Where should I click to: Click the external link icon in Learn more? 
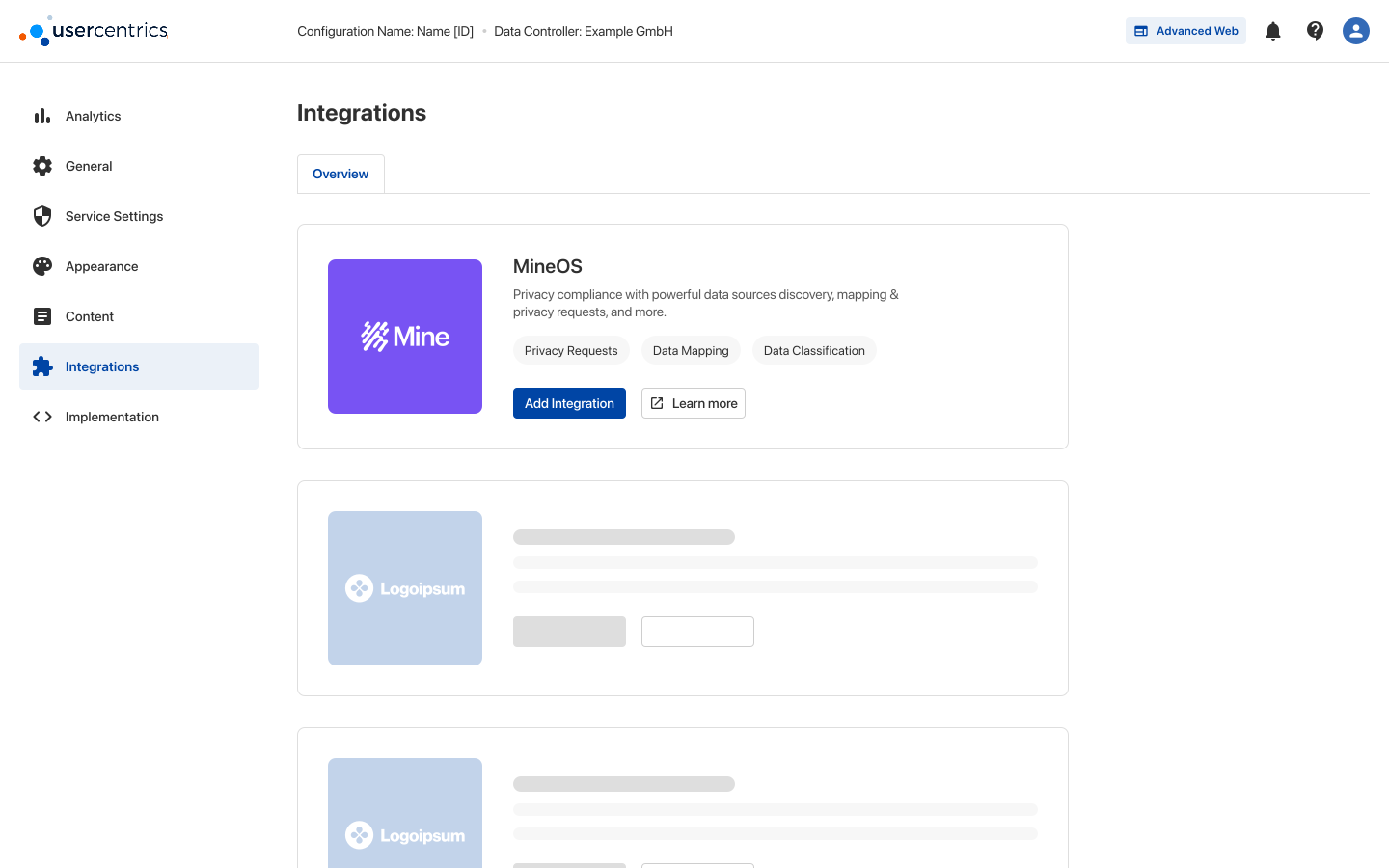(657, 403)
